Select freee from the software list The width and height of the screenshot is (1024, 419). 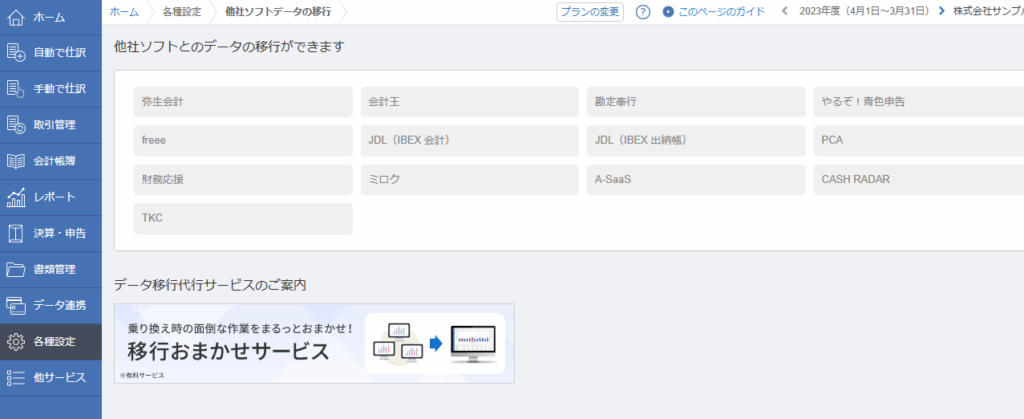pos(243,140)
